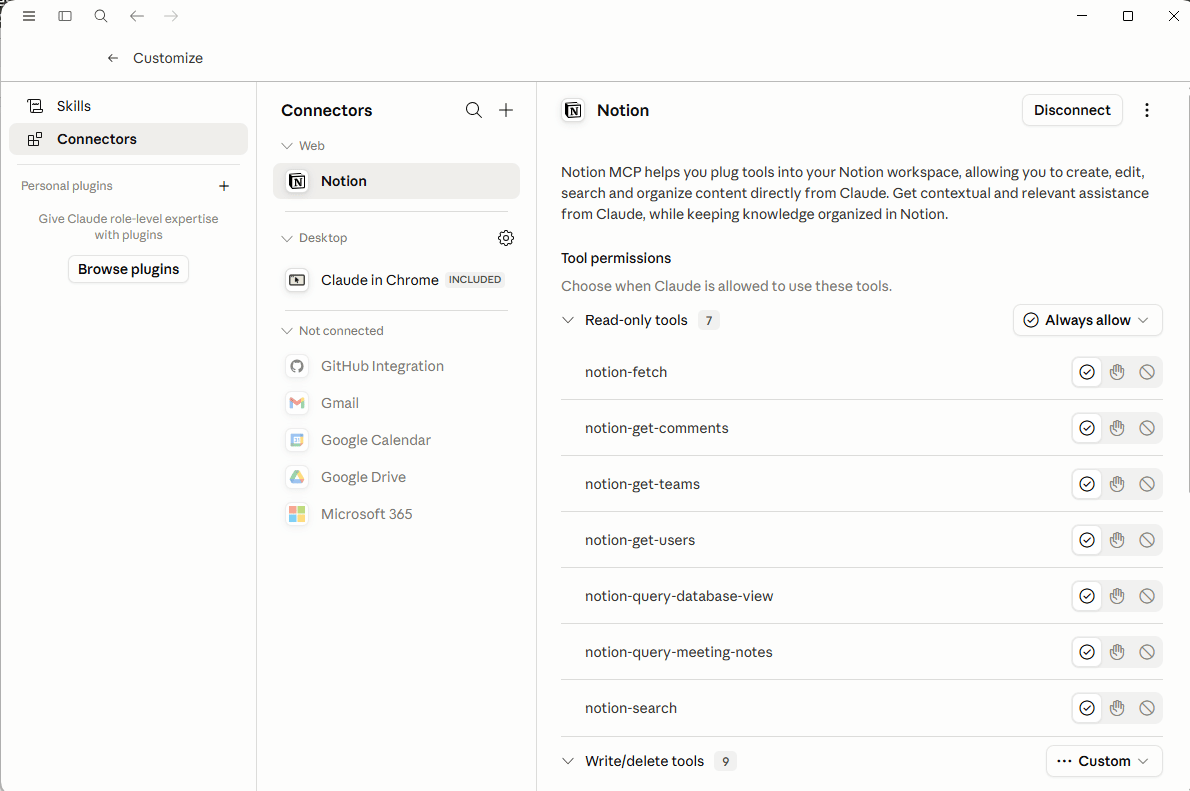Click the notion-query-meeting-notes tool name
Image resolution: width=1190 pixels, height=791 pixels.
678,652
